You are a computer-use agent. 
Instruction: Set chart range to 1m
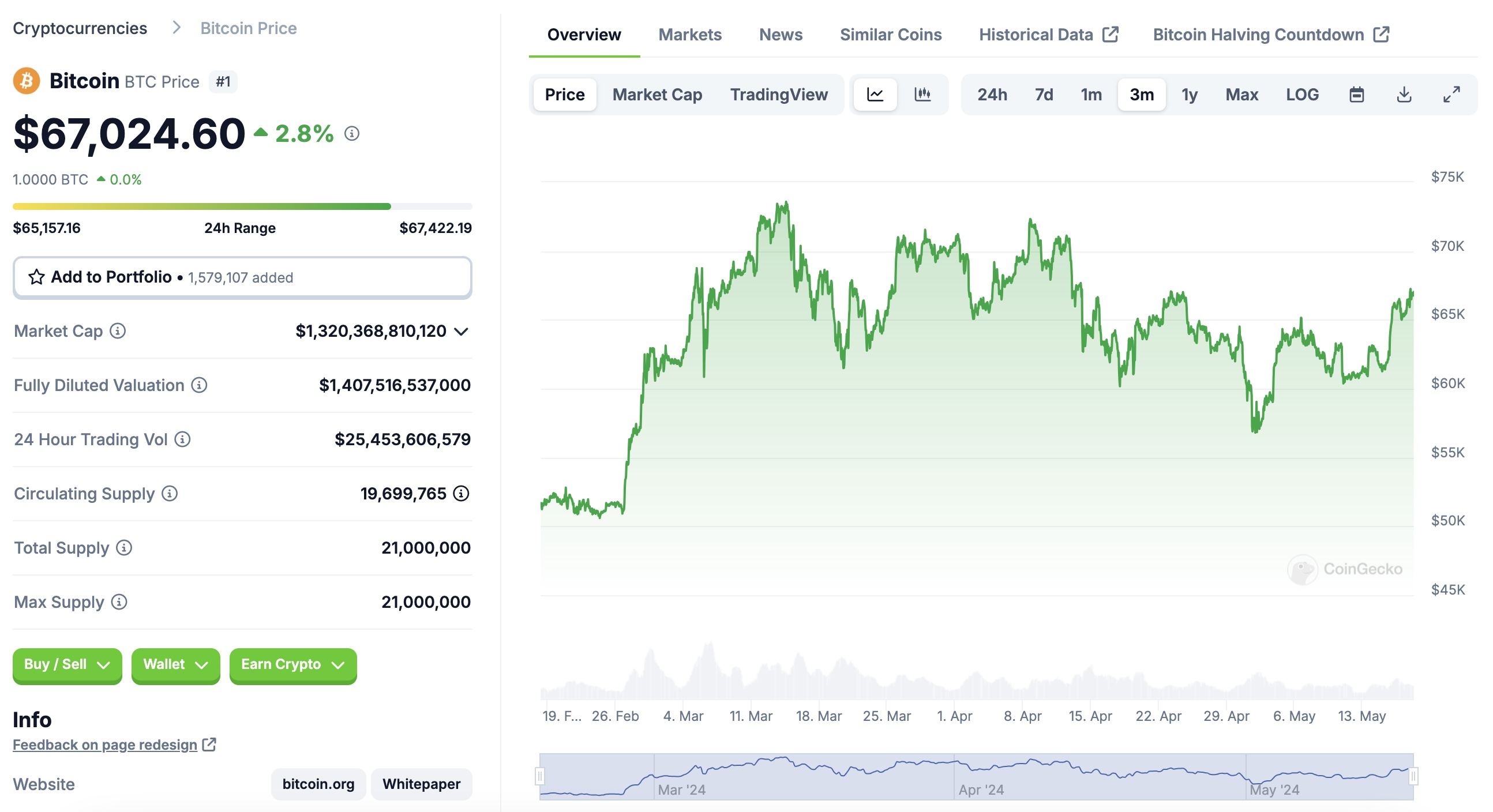coord(1091,95)
